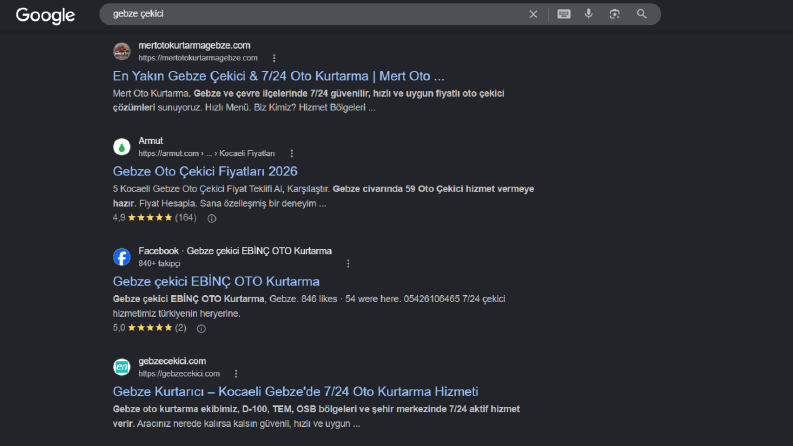Show rating info next to Armut 4,9 stars
The height and width of the screenshot is (446, 793).
point(212,218)
